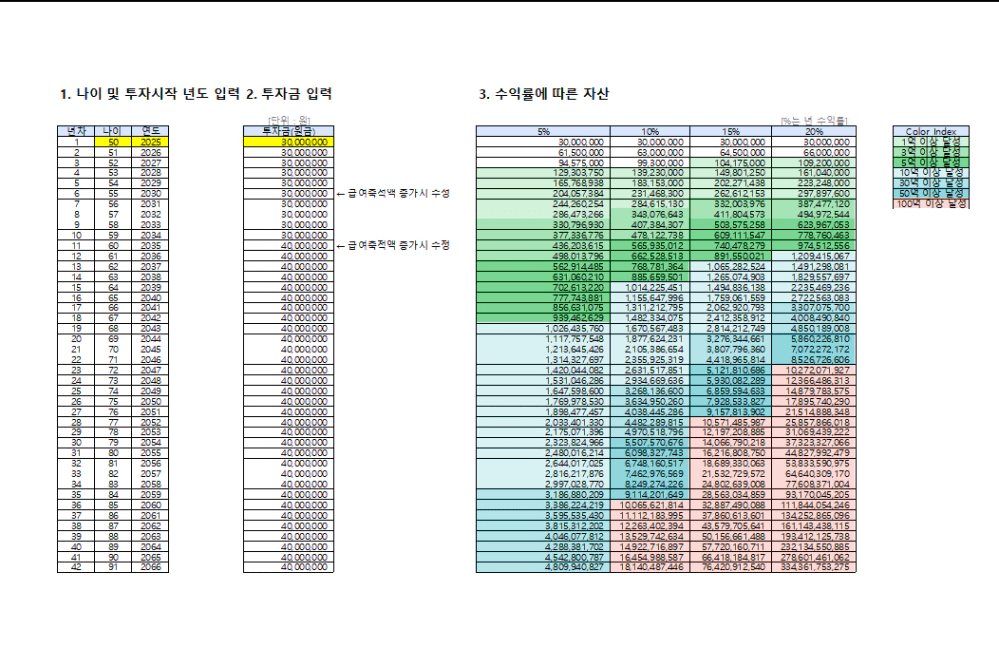Viewport: 999px width, 648px height.
Task: Select the year cell '2050'
Action: coord(150,401)
